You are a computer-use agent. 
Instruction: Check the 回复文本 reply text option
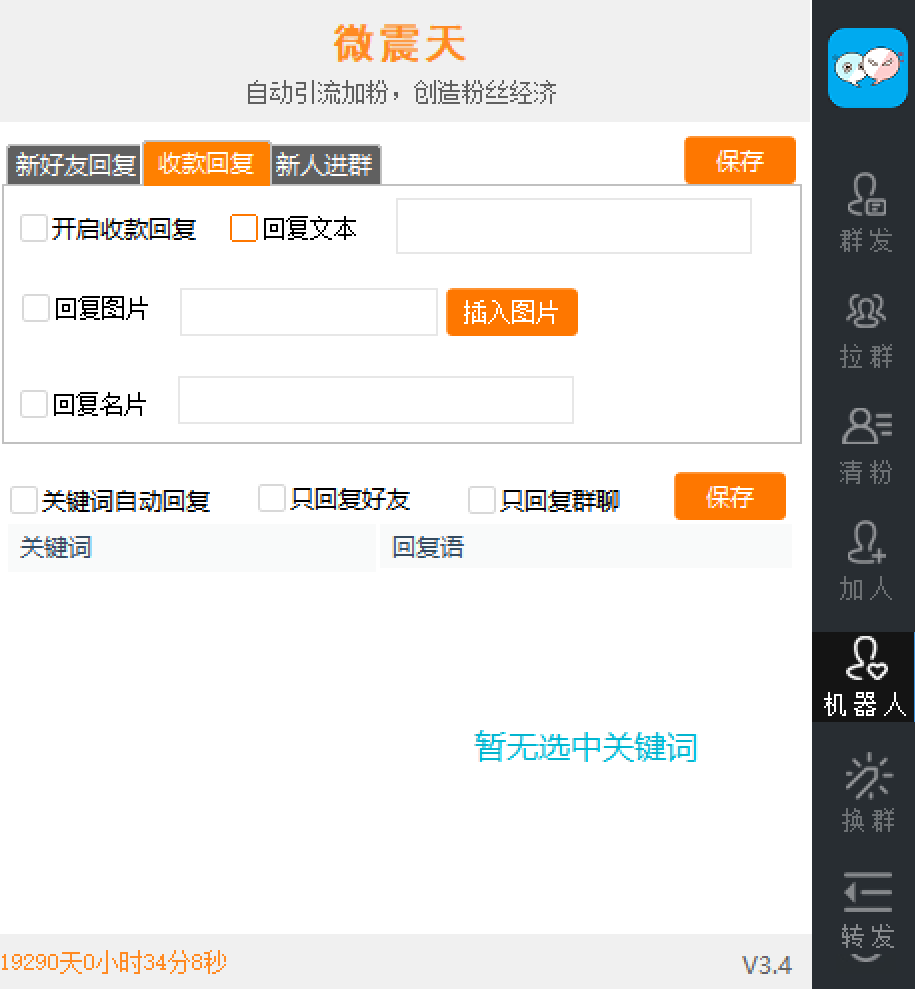tap(243, 227)
